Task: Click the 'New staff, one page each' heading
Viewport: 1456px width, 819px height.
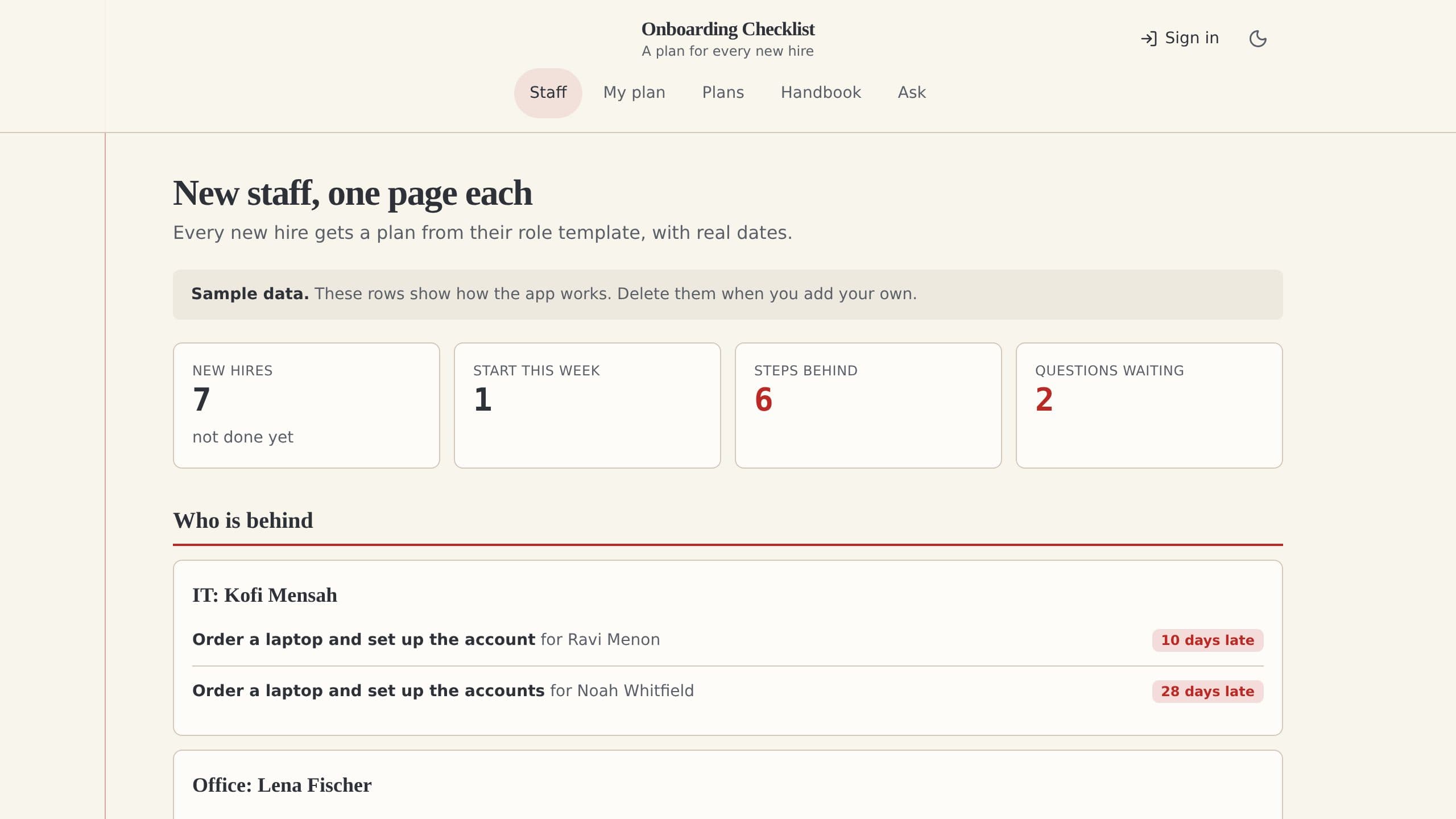Action: coord(353,193)
